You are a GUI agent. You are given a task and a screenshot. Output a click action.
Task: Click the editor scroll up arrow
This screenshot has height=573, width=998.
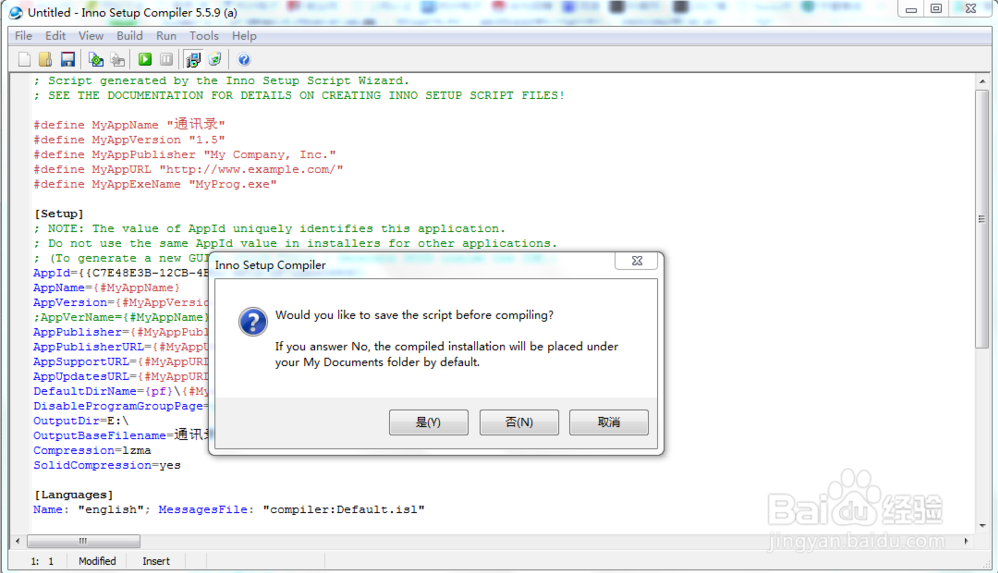tap(981, 82)
